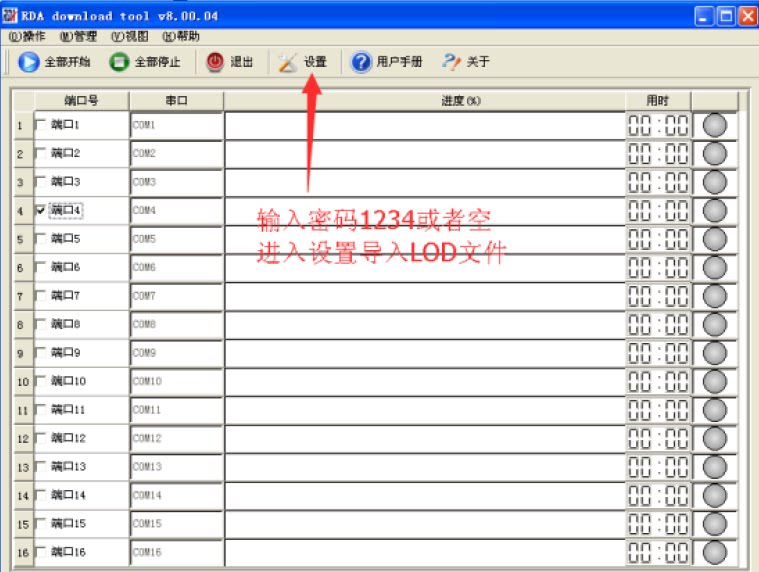Click the status circle for row 11
The width and height of the screenshot is (759, 572).
point(714,410)
